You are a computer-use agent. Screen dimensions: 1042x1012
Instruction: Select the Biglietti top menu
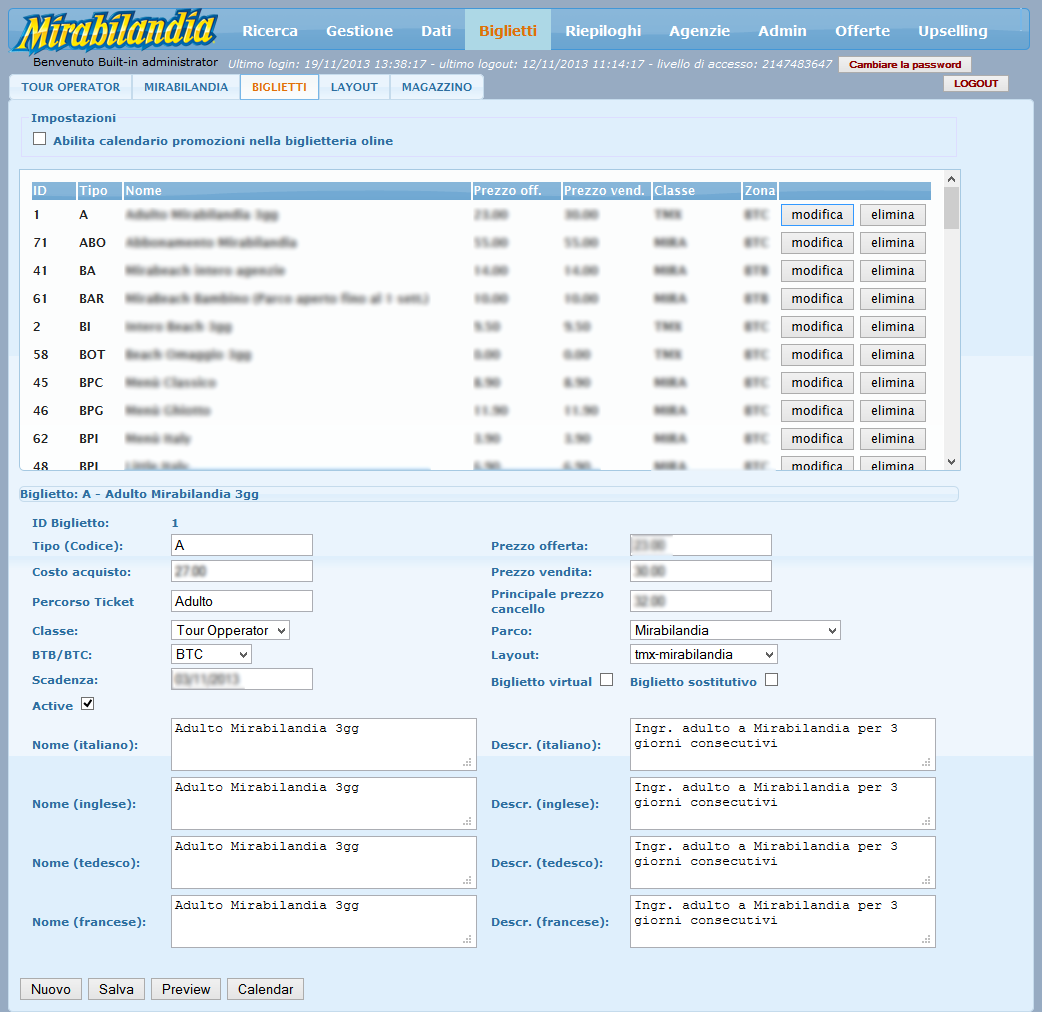508,31
